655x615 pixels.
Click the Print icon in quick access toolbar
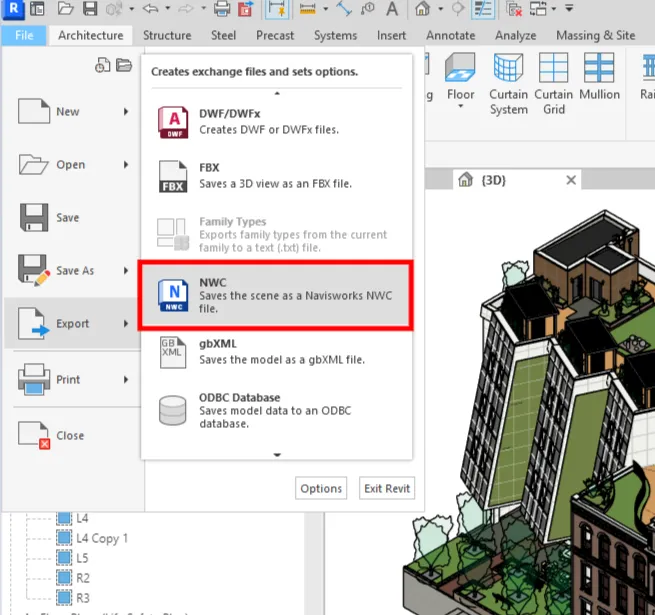point(222,10)
